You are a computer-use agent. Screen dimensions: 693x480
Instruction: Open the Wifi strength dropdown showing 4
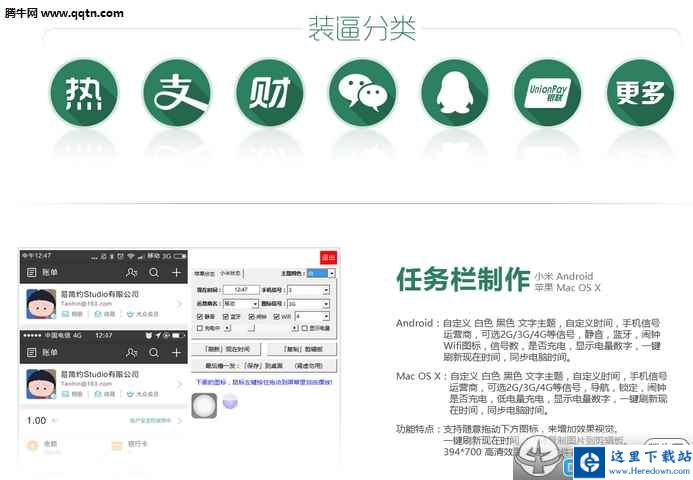pyautogui.click(x=312, y=316)
